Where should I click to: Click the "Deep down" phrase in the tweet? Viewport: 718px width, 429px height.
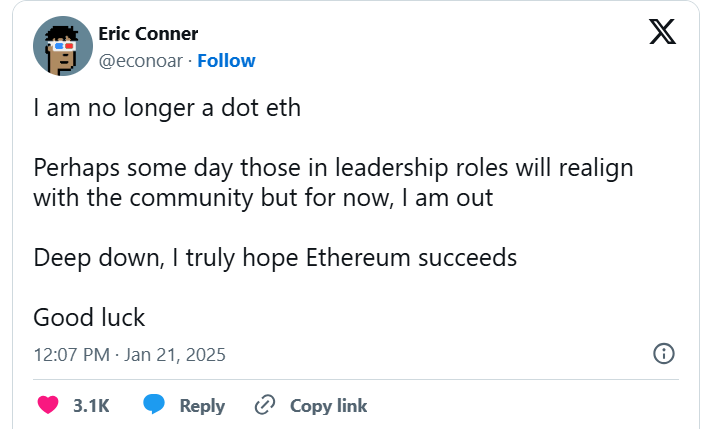point(94,257)
